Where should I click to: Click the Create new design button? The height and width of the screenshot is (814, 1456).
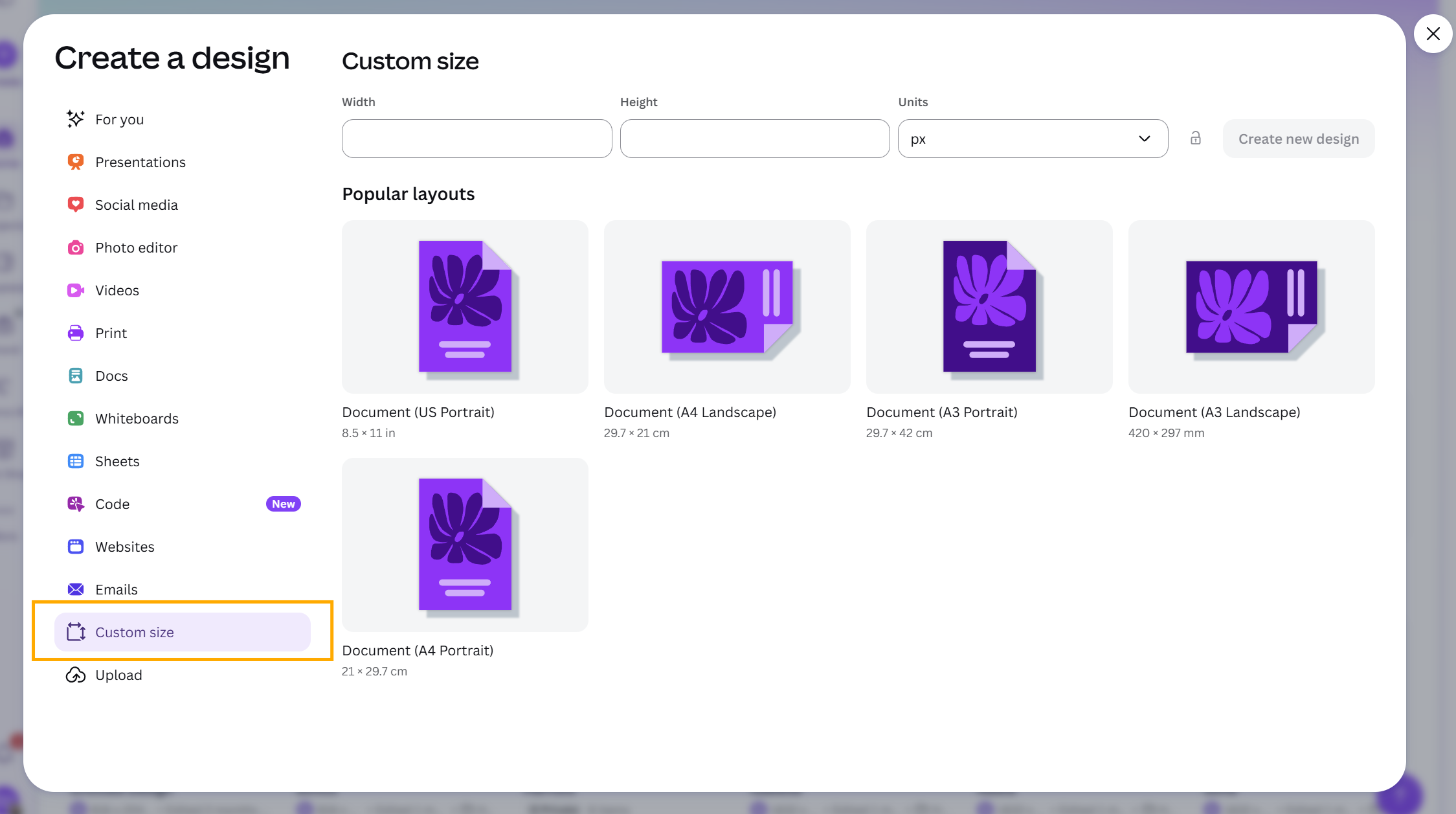(x=1299, y=139)
